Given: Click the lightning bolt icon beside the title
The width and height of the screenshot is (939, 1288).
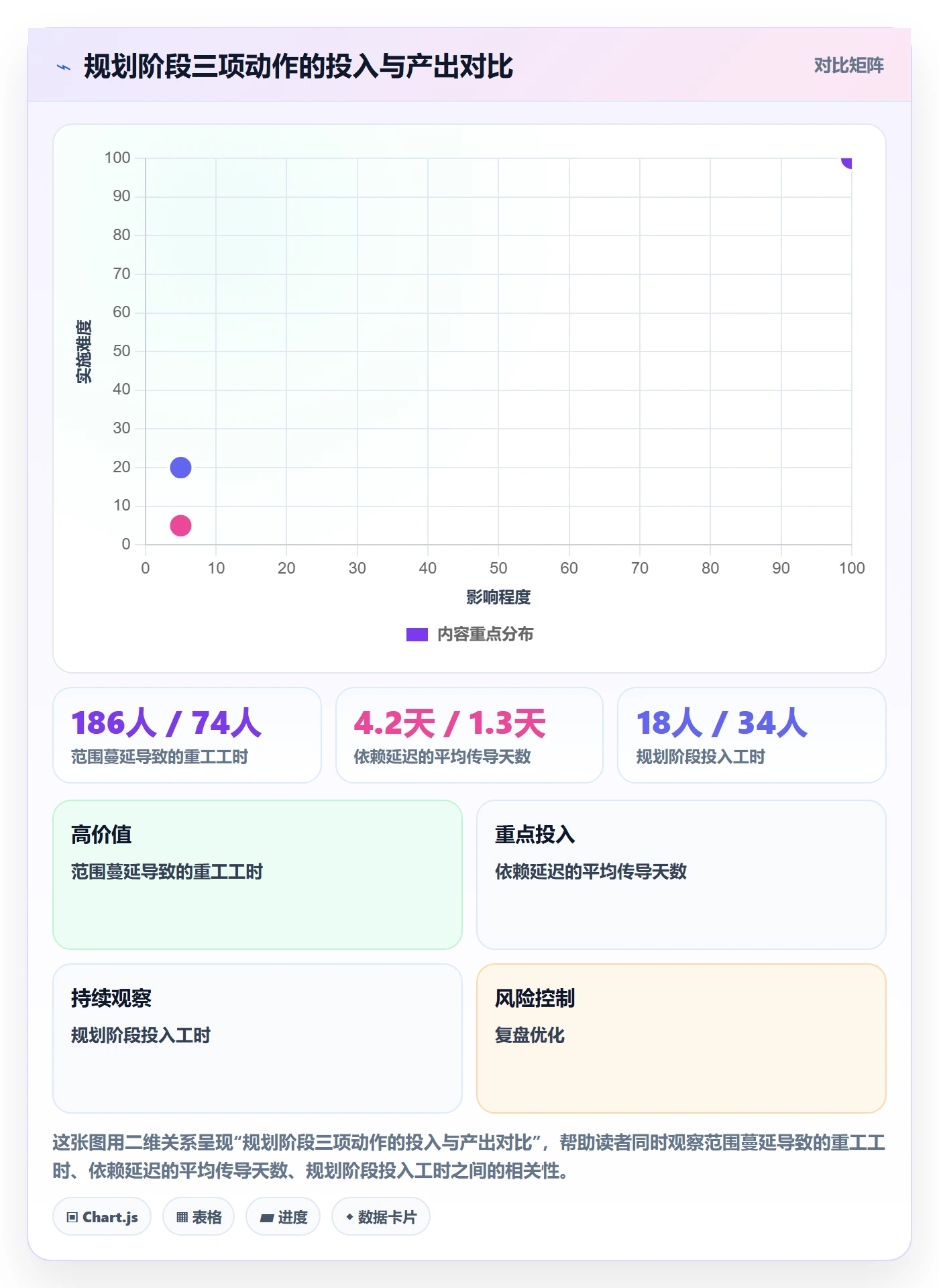Looking at the screenshot, I should point(64,67).
